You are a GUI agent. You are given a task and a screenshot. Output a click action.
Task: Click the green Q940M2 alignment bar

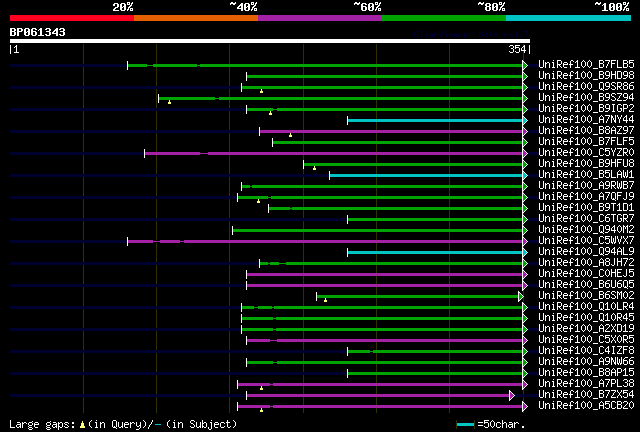tap(378, 231)
